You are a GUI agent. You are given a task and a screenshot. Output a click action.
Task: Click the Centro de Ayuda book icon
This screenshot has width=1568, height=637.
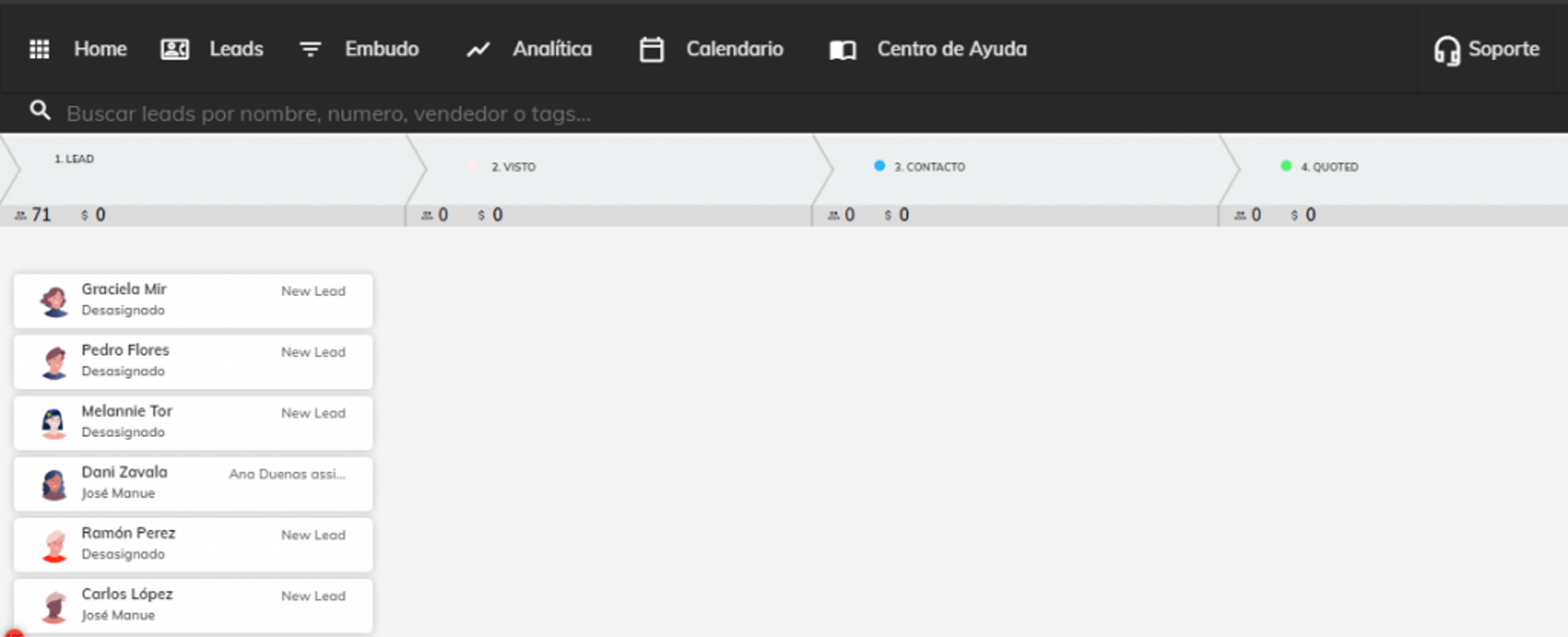pyautogui.click(x=843, y=50)
